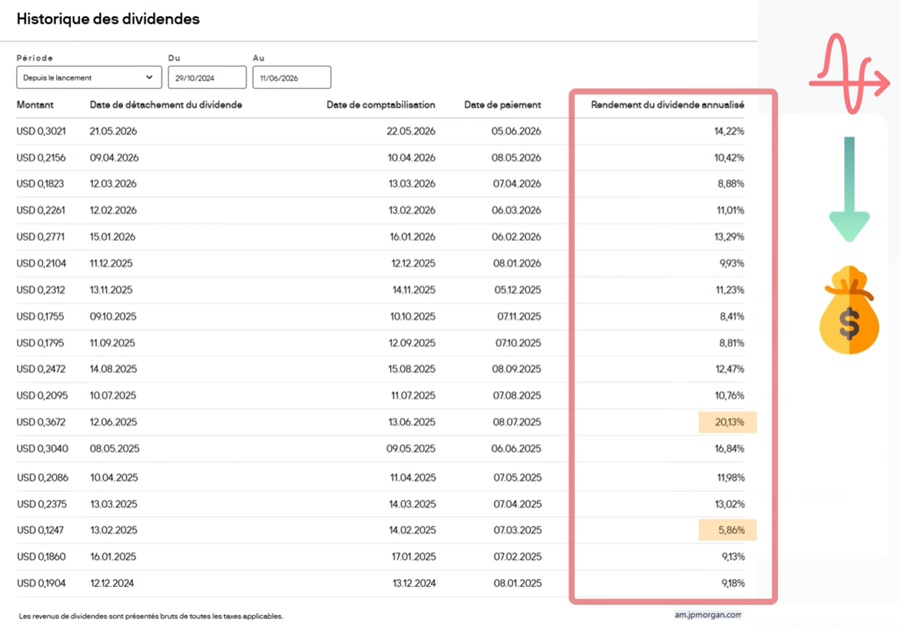Click the 9,18% yield value
Viewport: 900px width, 633px height.
tap(733, 583)
